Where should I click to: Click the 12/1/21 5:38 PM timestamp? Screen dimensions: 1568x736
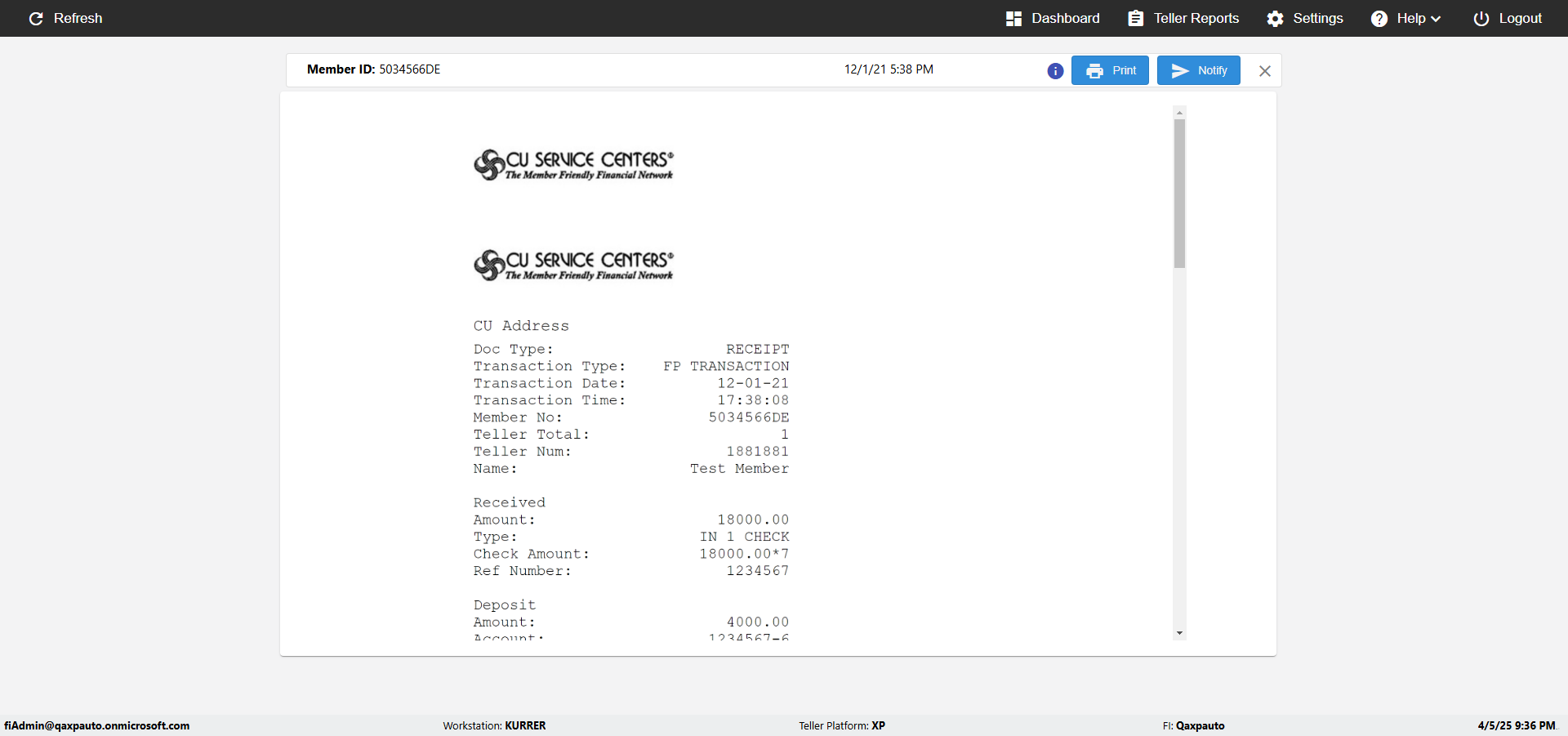(x=889, y=69)
